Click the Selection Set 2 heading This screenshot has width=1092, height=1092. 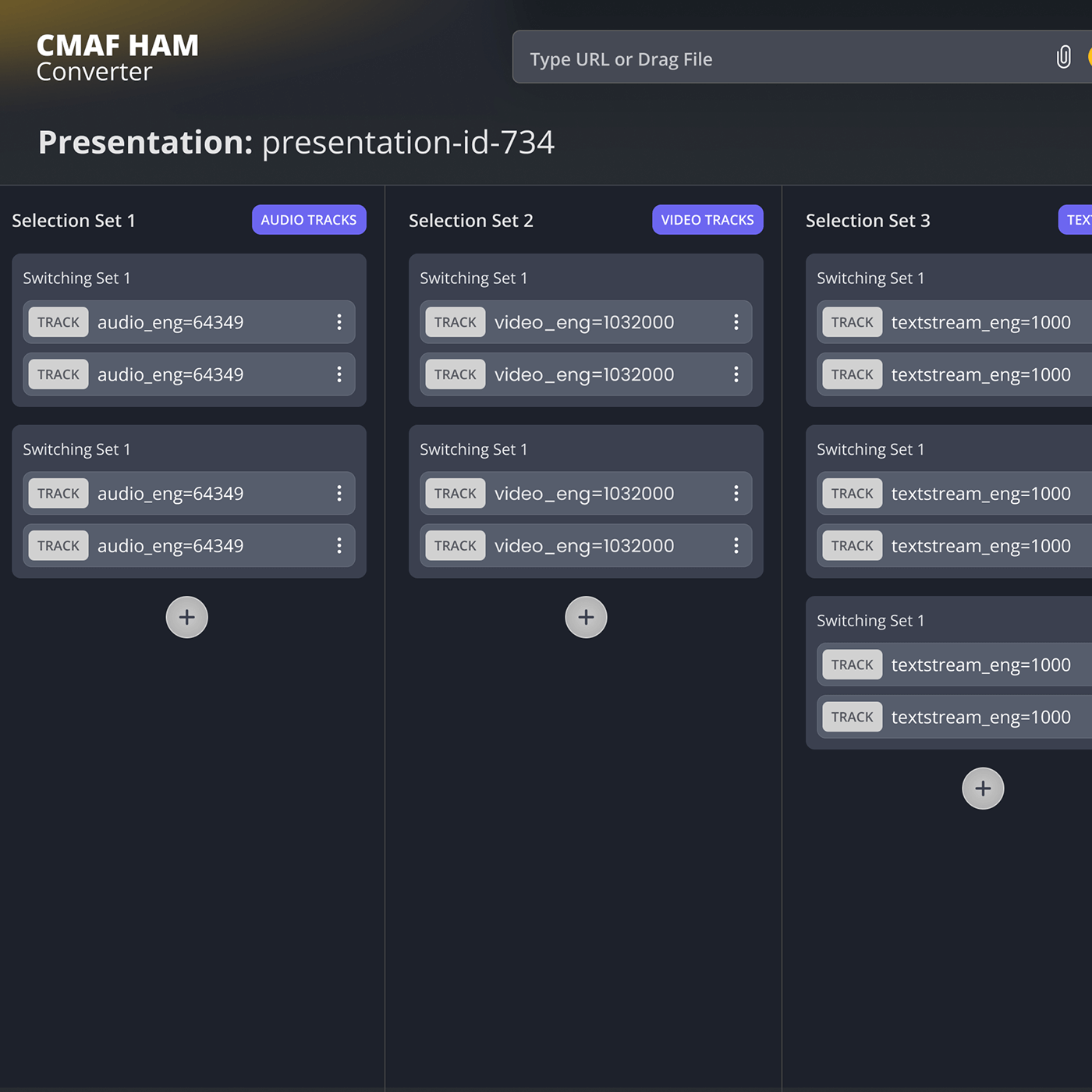(x=470, y=221)
